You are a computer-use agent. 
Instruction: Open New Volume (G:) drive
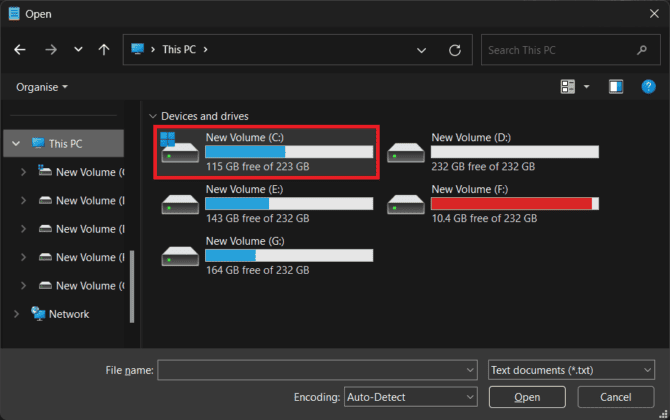pyautogui.click(x=267, y=255)
